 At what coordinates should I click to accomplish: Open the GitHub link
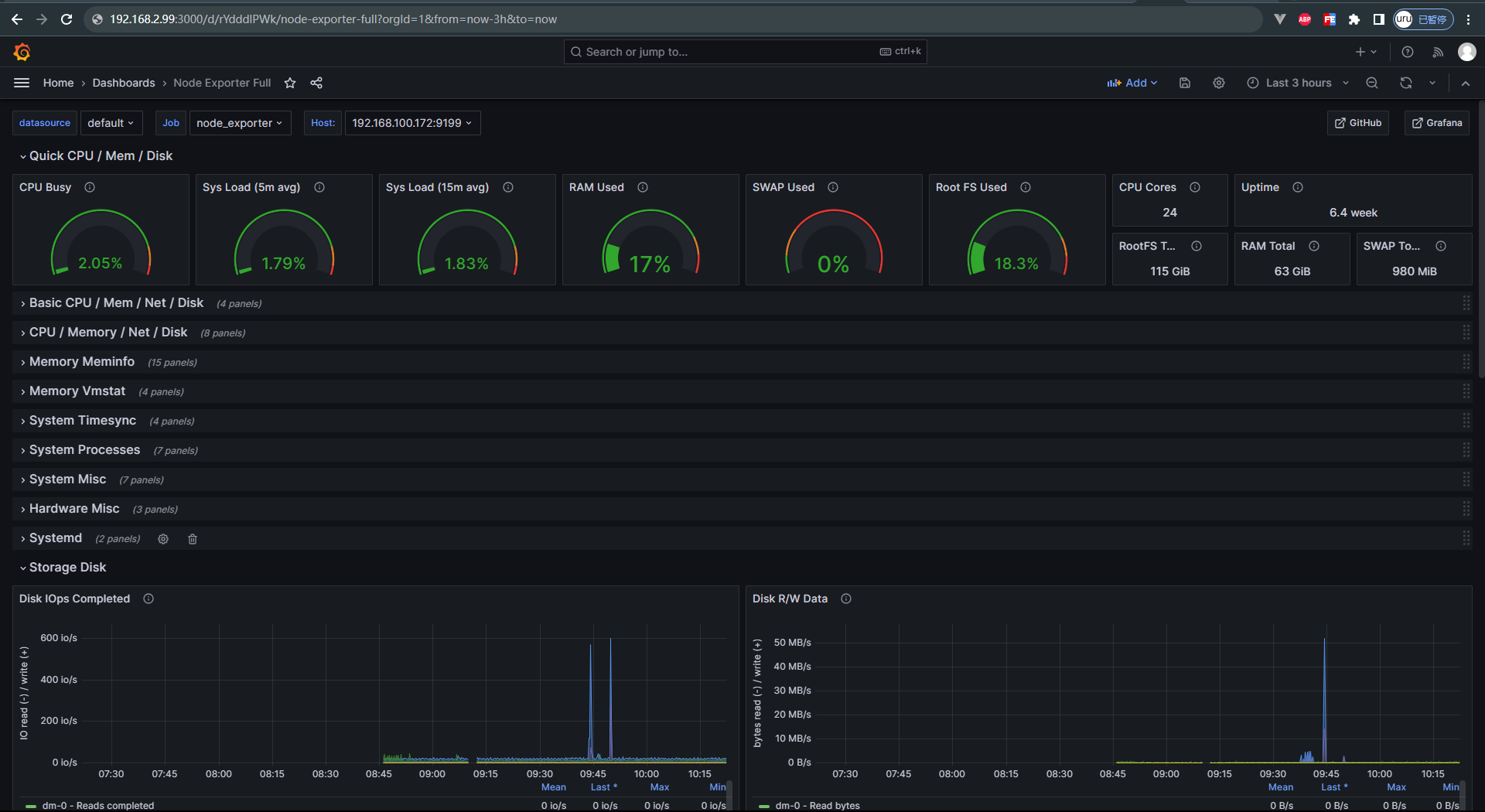click(1358, 123)
